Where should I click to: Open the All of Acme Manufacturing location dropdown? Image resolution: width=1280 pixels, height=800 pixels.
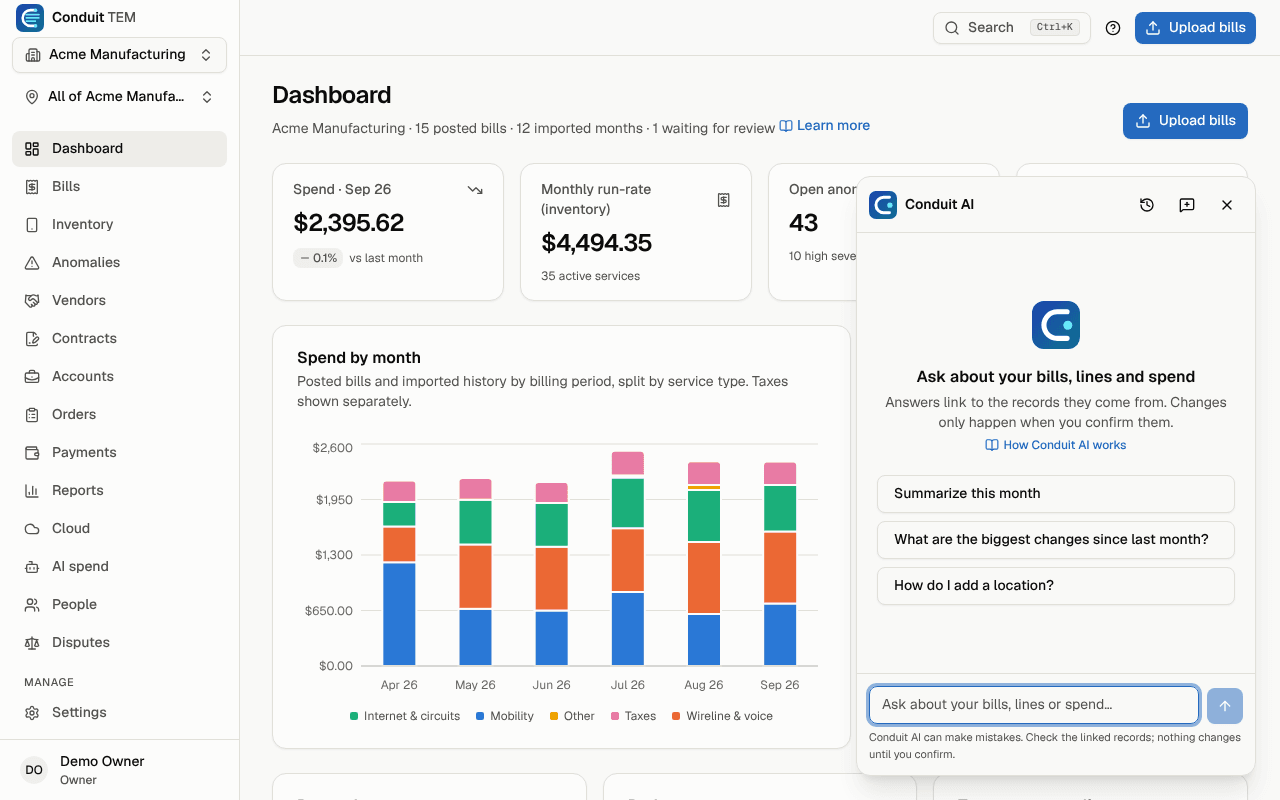tap(120, 97)
